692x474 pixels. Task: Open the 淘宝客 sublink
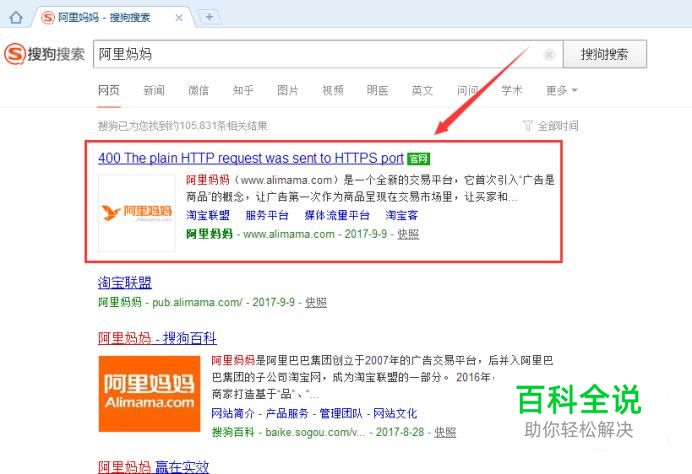click(x=402, y=215)
